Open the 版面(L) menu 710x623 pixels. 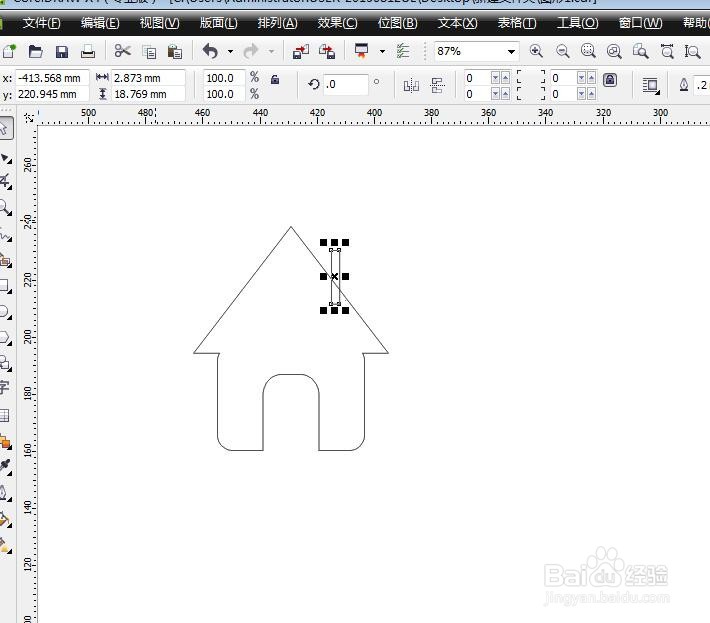[218, 23]
